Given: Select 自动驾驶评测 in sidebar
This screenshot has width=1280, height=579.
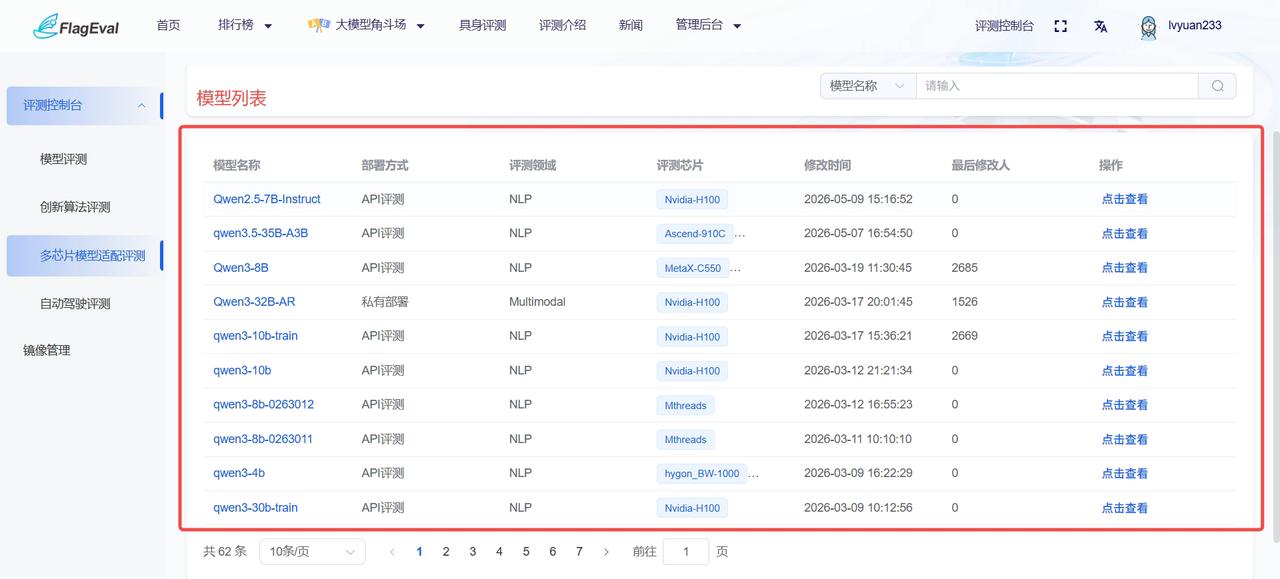Looking at the screenshot, I should click(75, 304).
